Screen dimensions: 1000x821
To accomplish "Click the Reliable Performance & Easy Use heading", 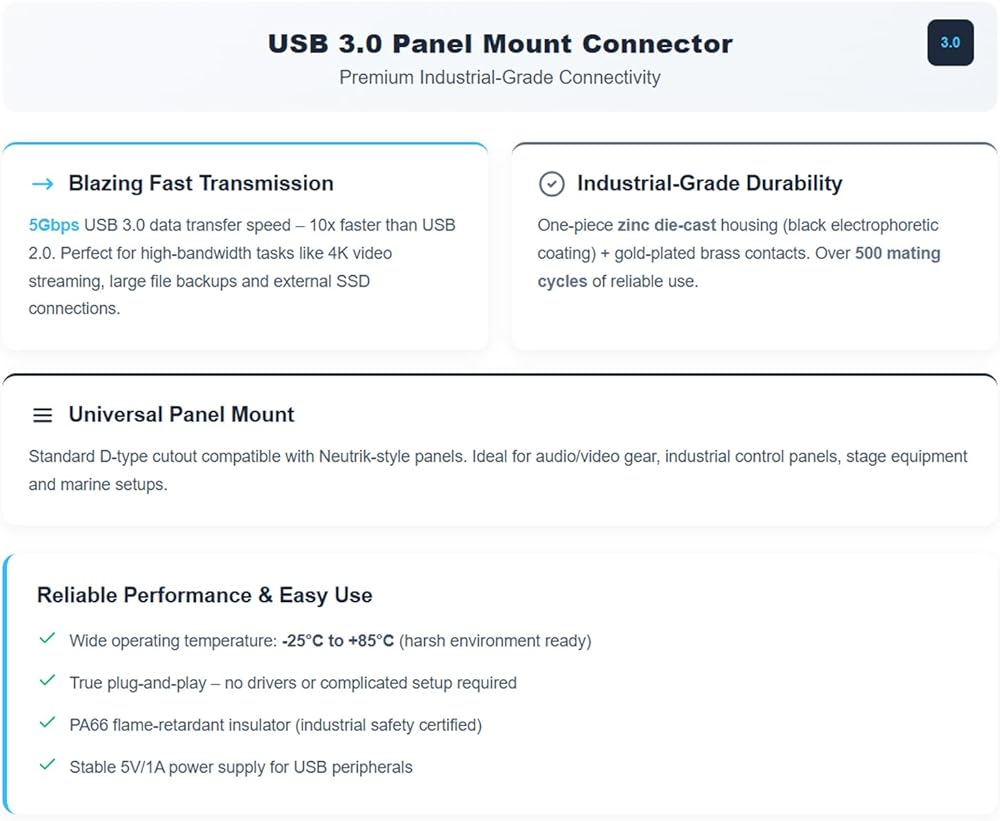I will tap(205, 595).
